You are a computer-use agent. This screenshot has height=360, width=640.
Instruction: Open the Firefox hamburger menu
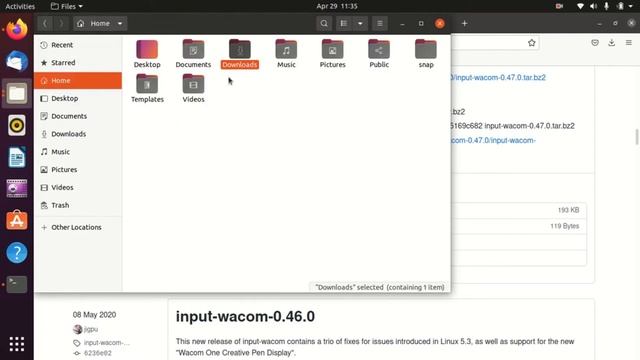[x=629, y=42]
